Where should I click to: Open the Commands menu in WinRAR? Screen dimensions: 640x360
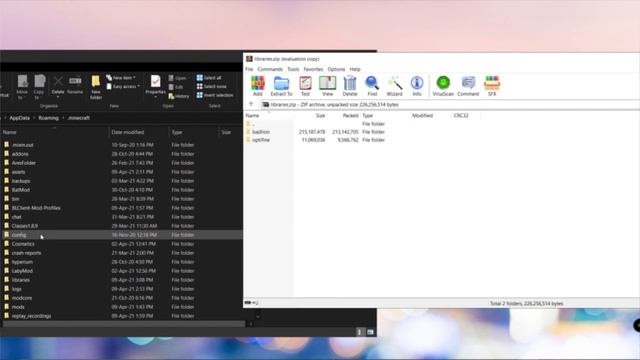point(270,69)
